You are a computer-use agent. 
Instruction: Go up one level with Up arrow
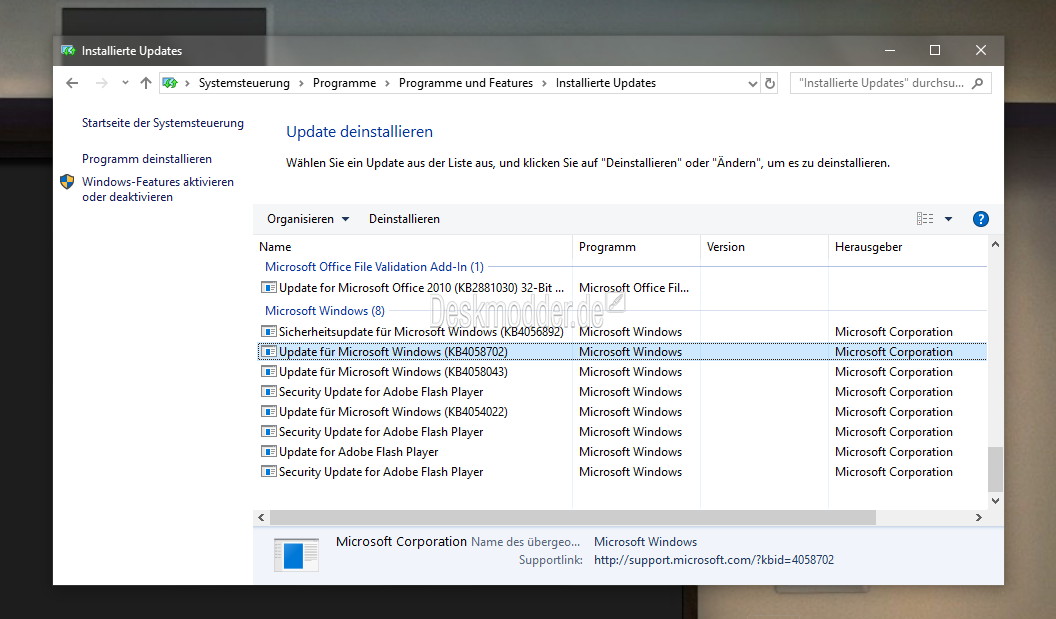click(145, 83)
